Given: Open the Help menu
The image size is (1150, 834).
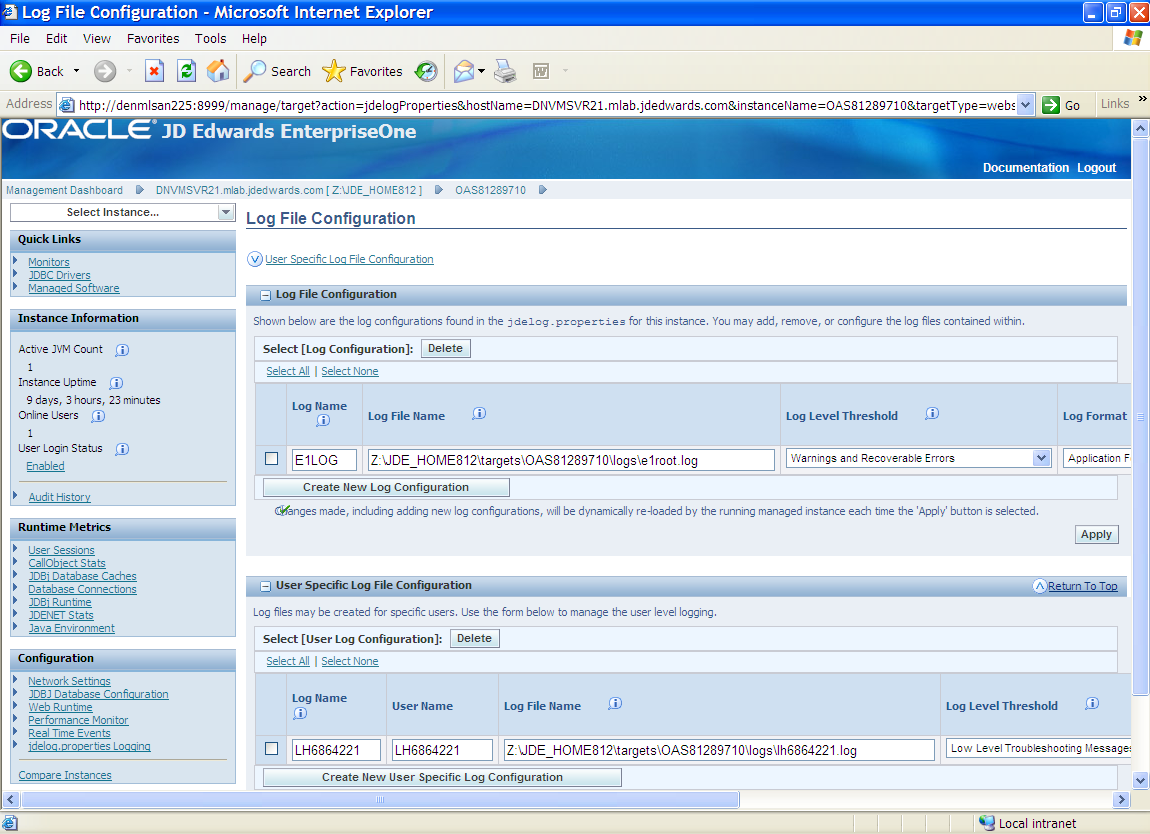Looking at the screenshot, I should pyautogui.click(x=254, y=39).
